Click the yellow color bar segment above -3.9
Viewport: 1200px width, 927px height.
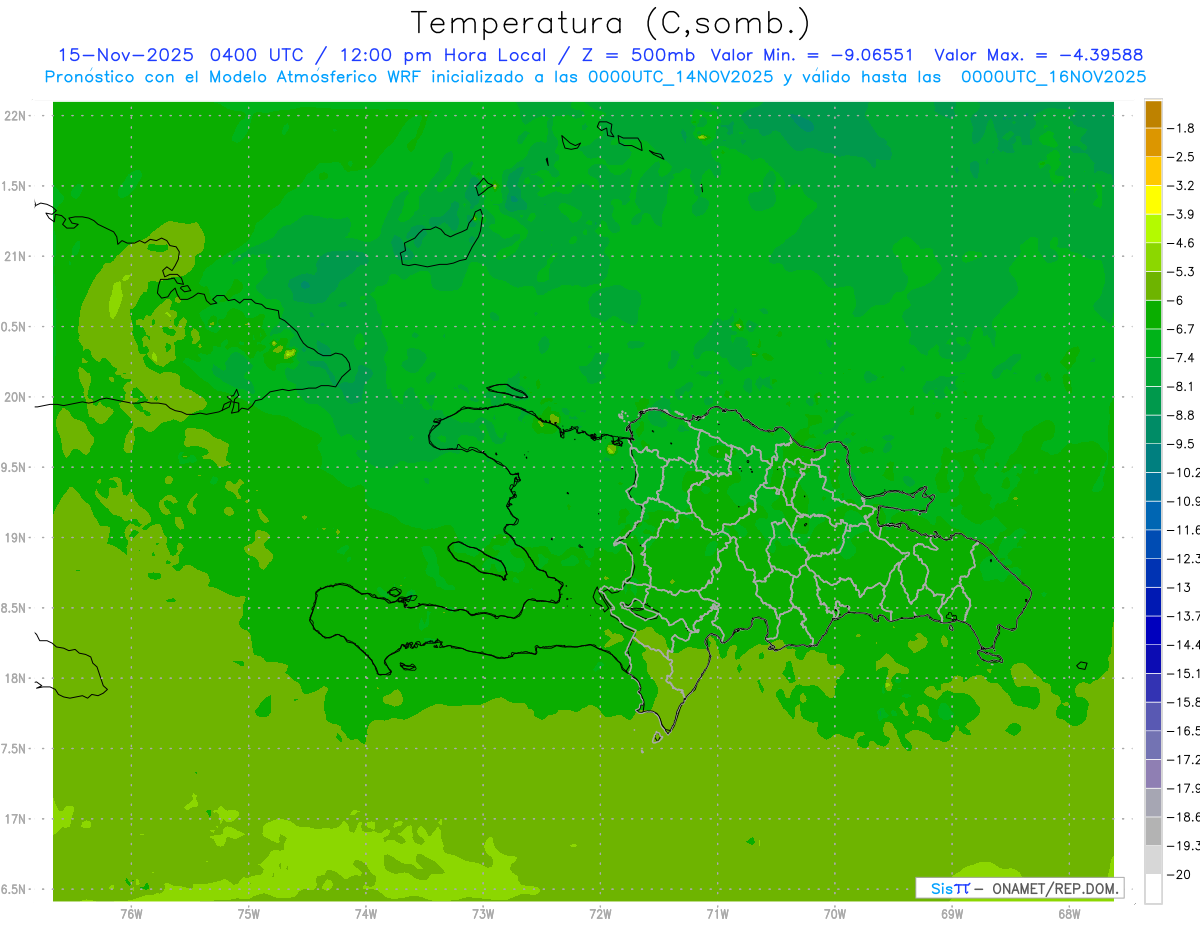tap(1153, 200)
